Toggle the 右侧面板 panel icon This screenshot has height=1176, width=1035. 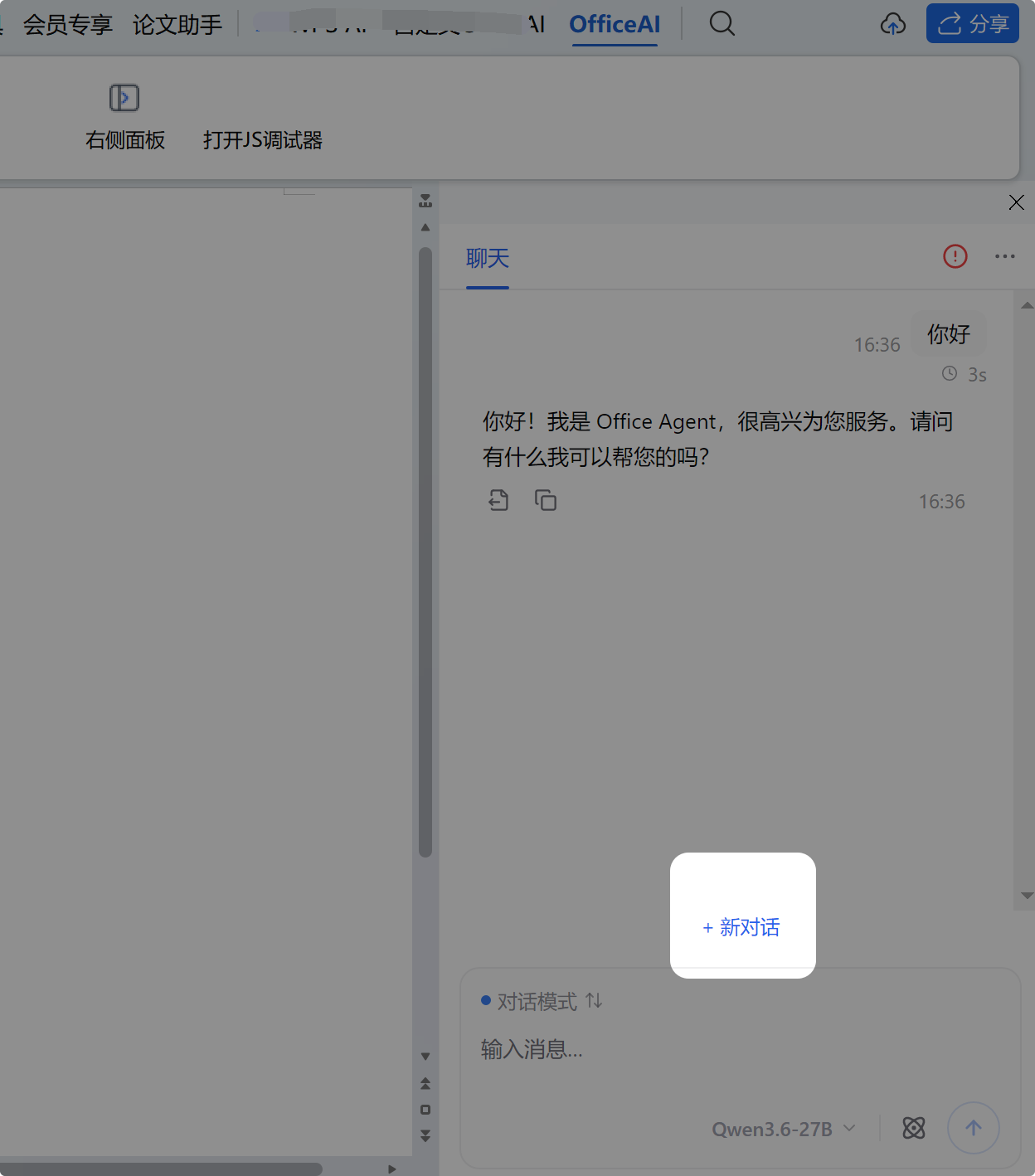tap(124, 98)
